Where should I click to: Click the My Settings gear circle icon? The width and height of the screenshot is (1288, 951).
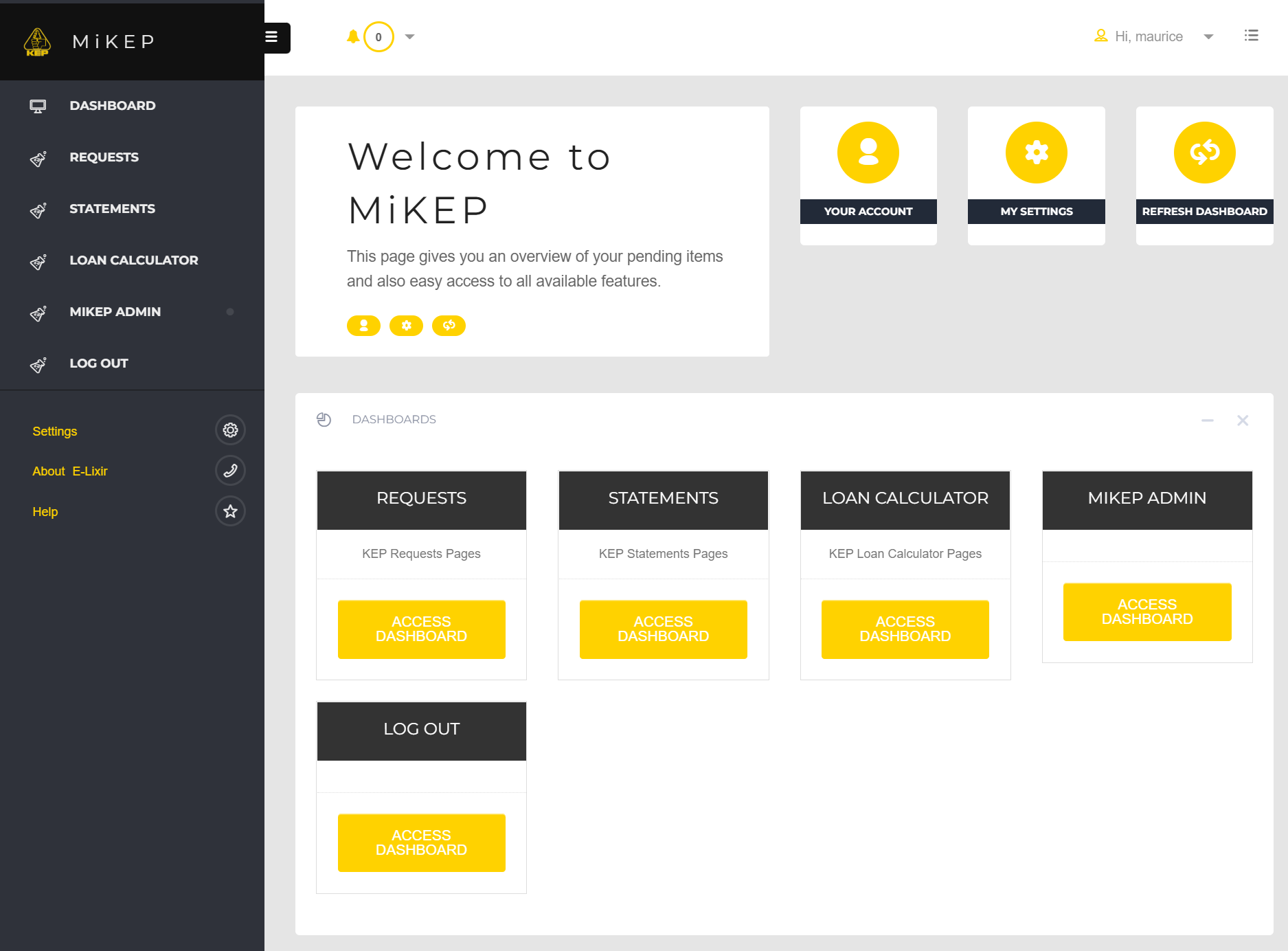[x=1036, y=153]
